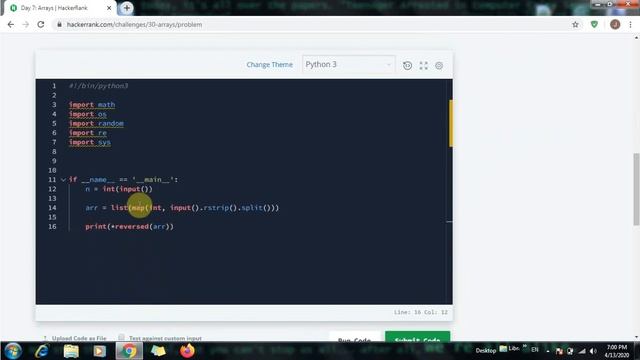640x360 pixels.
Task: Click the green Submit Code button
Action: tap(417, 337)
